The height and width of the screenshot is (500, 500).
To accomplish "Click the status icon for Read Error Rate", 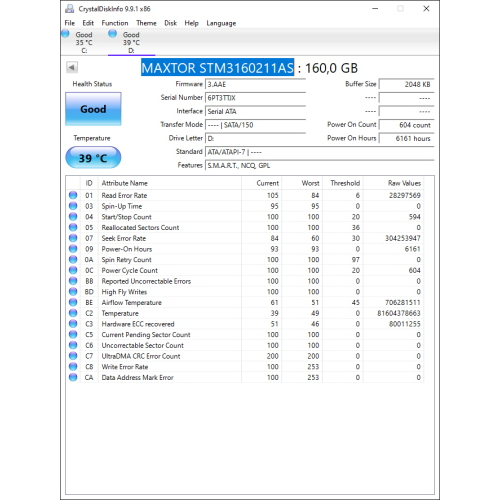I will (x=73, y=195).
